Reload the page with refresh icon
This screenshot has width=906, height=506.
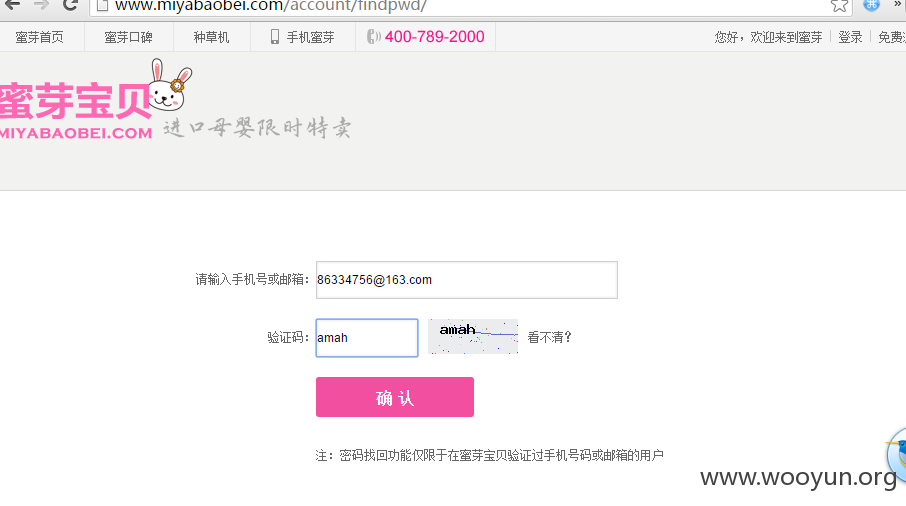click(70, 5)
